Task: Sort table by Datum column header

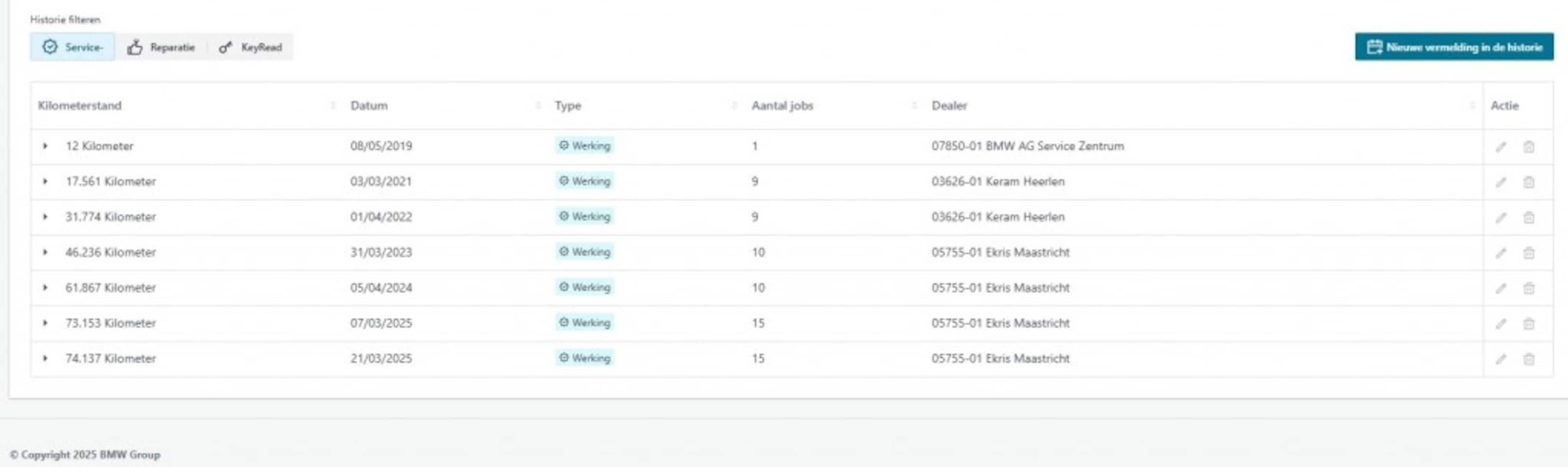Action: coord(369,106)
